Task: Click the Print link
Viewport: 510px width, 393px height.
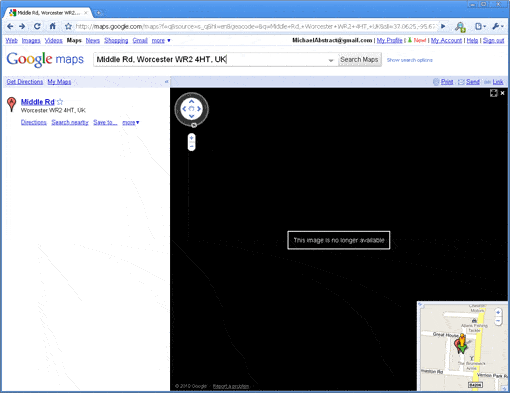Action: 447,82
